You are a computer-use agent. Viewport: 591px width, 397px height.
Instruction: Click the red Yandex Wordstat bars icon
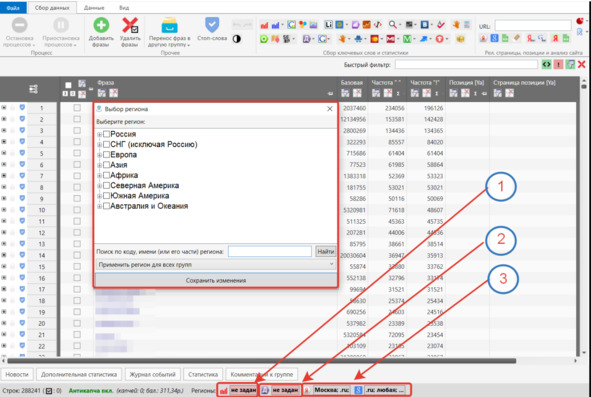[x=264, y=25]
